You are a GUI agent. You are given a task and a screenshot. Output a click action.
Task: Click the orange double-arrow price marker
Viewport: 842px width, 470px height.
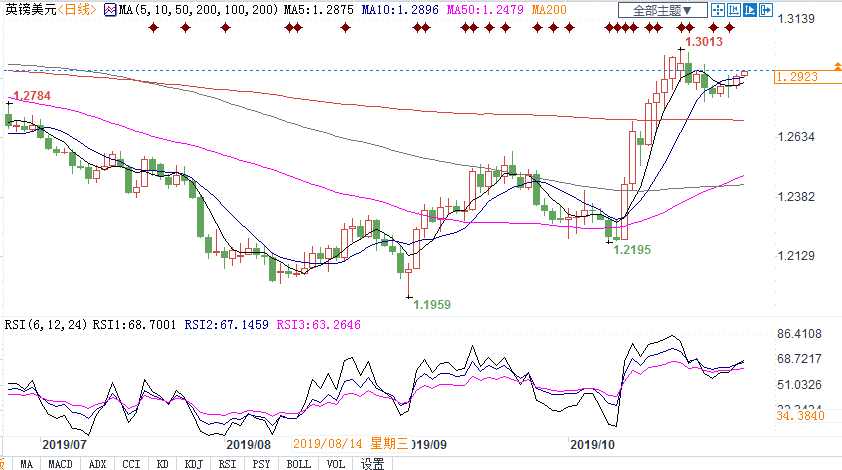click(x=836, y=65)
